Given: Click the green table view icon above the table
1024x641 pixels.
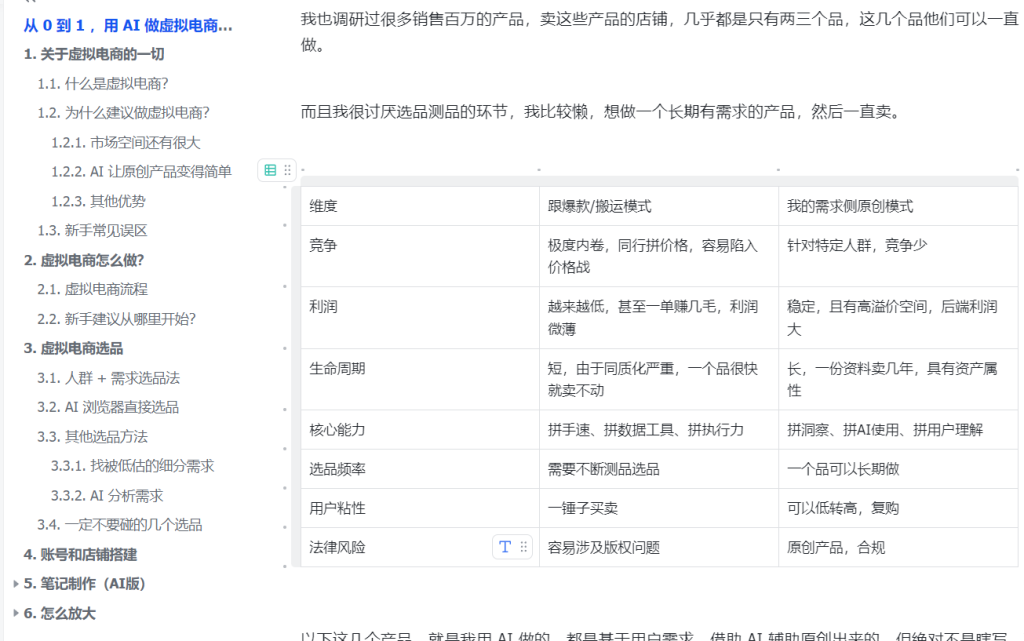Looking at the screenshot, I should click(269, 170).
